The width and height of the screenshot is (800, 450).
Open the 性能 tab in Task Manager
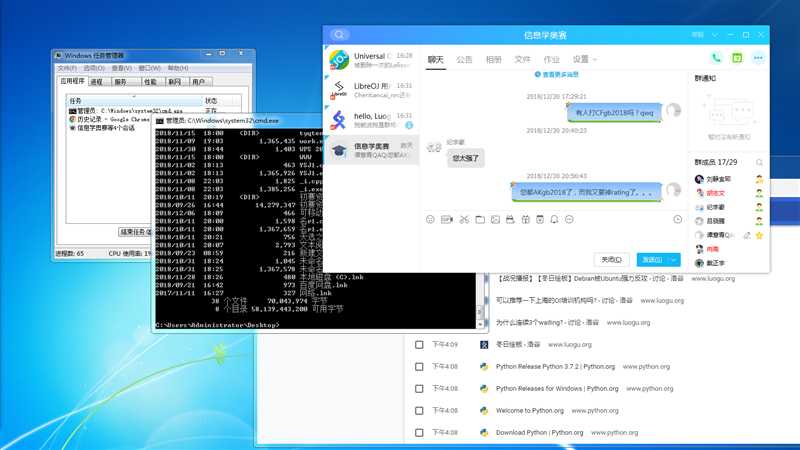(x=150, y=82)
